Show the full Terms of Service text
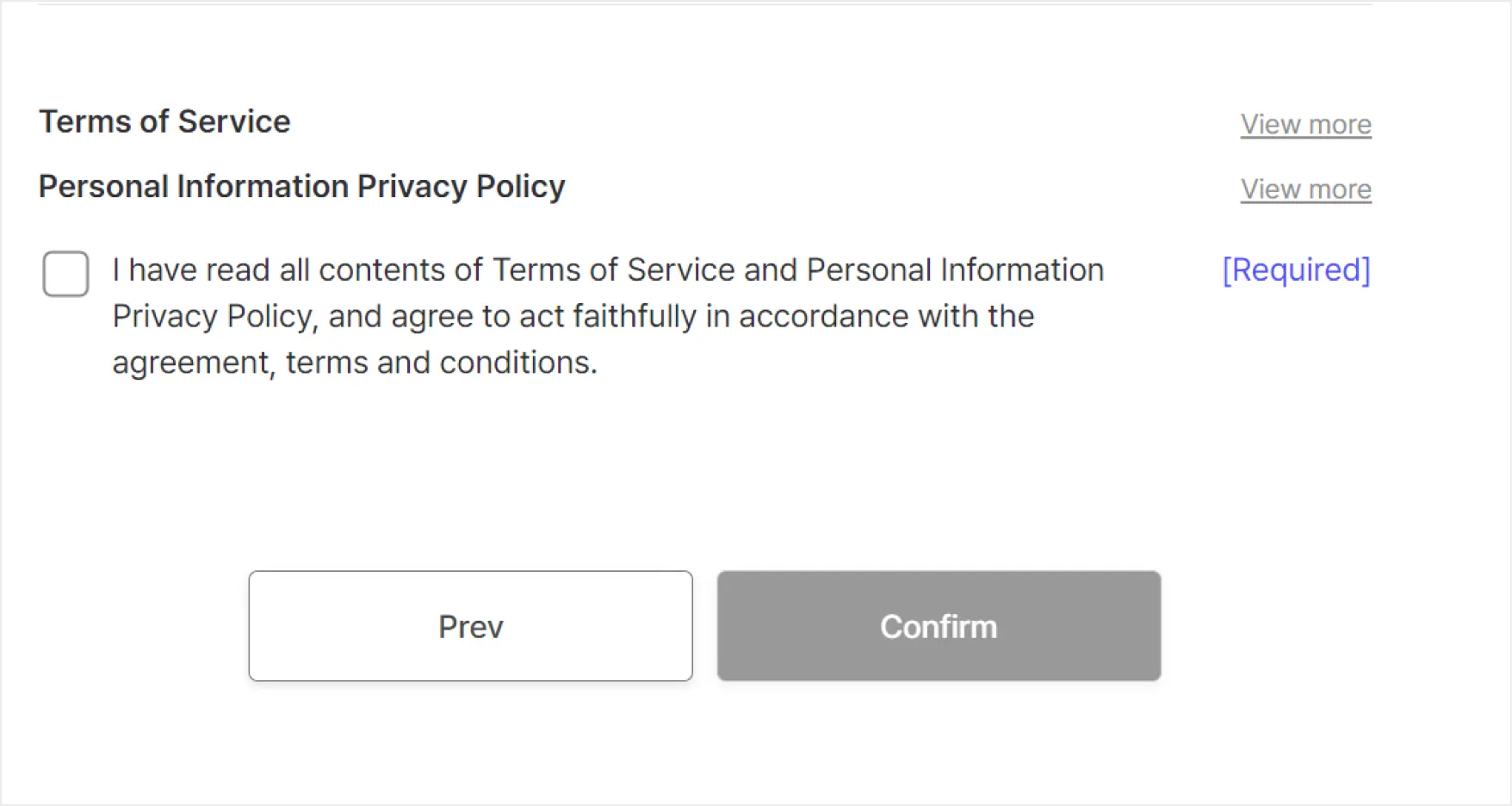The height and width of the screenshot is (806, 1512). tap(1305, 124)
